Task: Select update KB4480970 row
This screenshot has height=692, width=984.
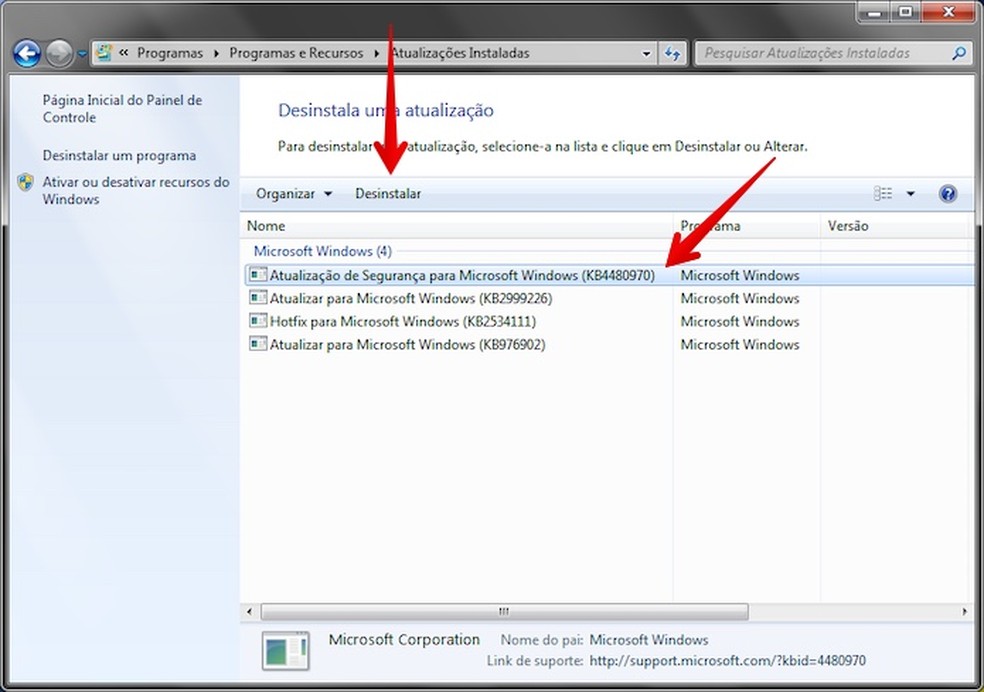Action: [x=609, y=275]
